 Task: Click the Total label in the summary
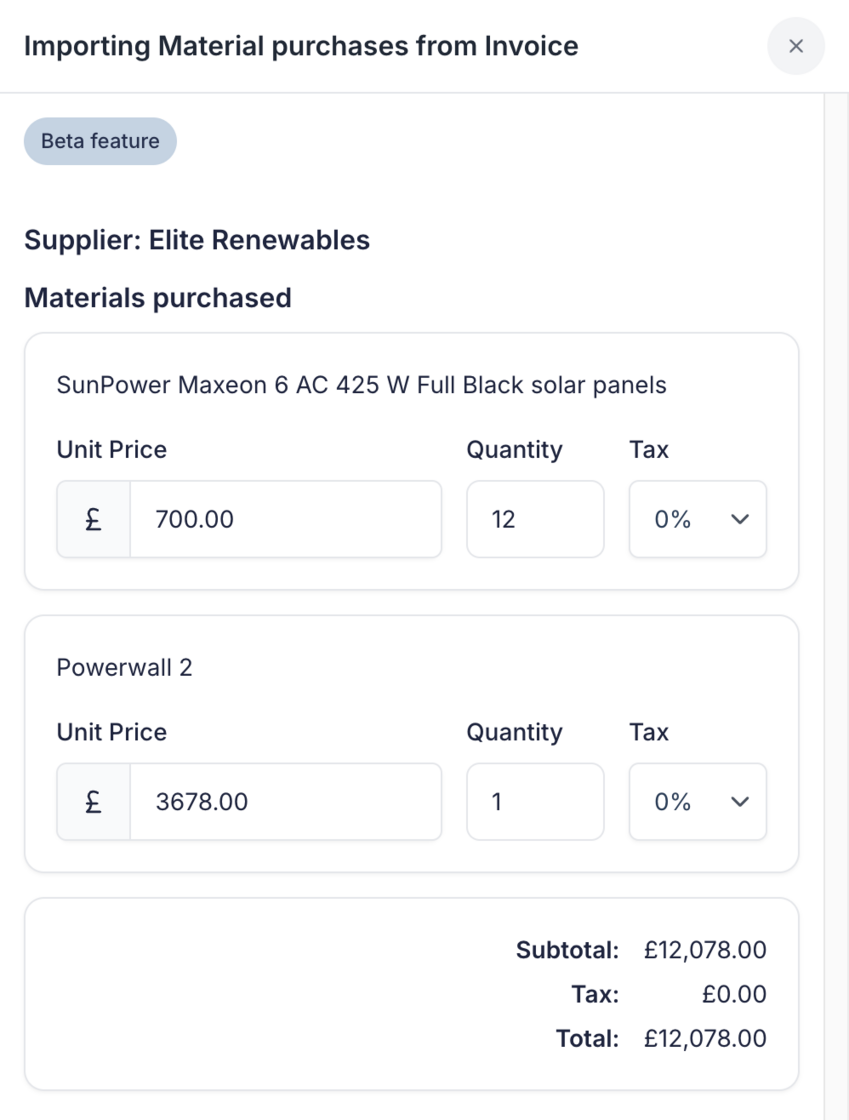click(x=587, y=1038)
